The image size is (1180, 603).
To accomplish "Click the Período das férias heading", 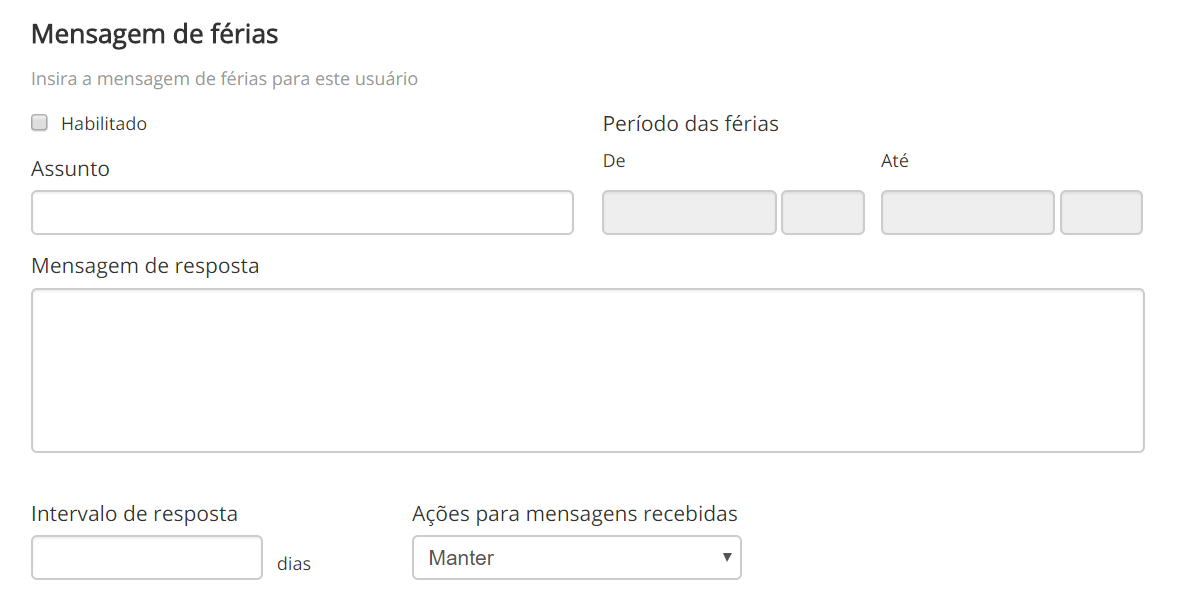I will tap(690, 124).
